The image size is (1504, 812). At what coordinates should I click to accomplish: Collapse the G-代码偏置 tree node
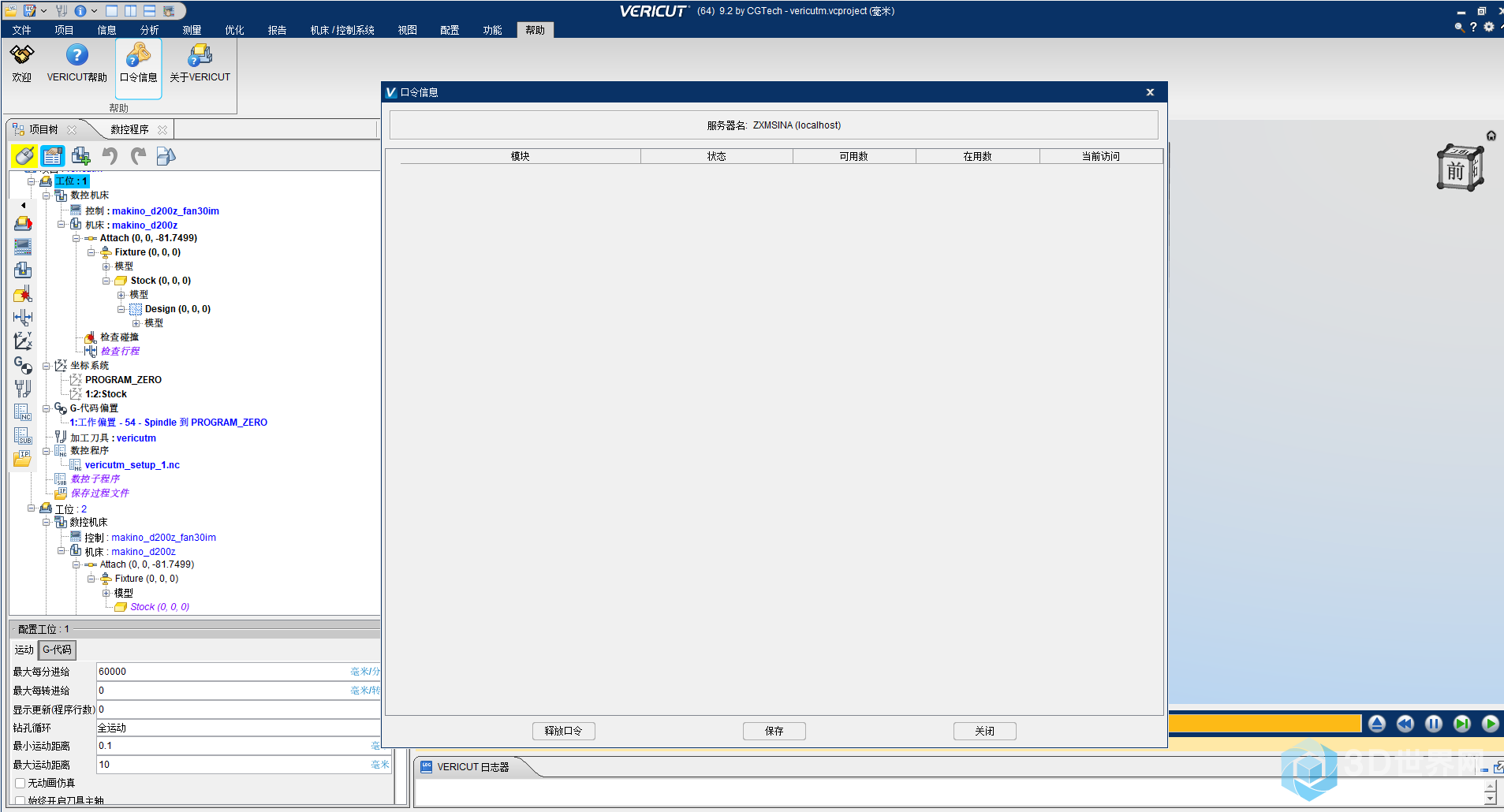pos(46,408)
